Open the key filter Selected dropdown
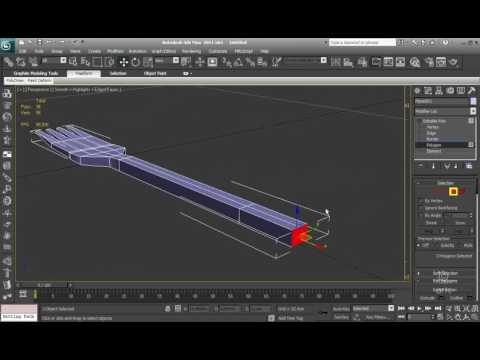 coord(391,308)
